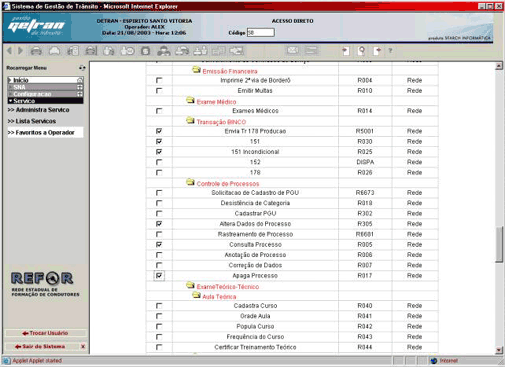Click the stamp-with-clock toolbar icon
Screen dimensions: 505x367
click(x=127, y=51)
